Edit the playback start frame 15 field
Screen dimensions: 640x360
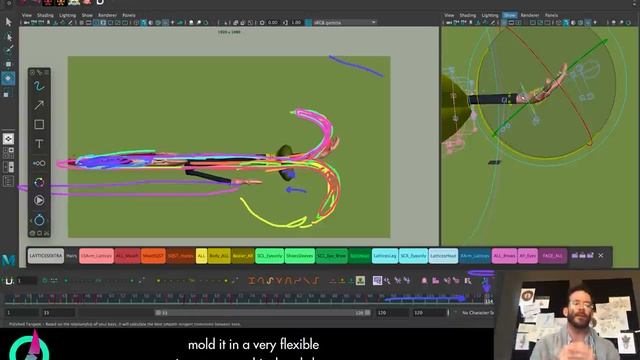tap(58, 313)
